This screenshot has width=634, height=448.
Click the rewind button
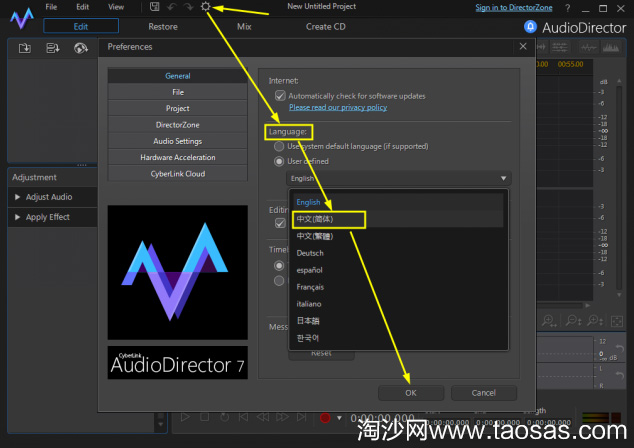[263, 417]
